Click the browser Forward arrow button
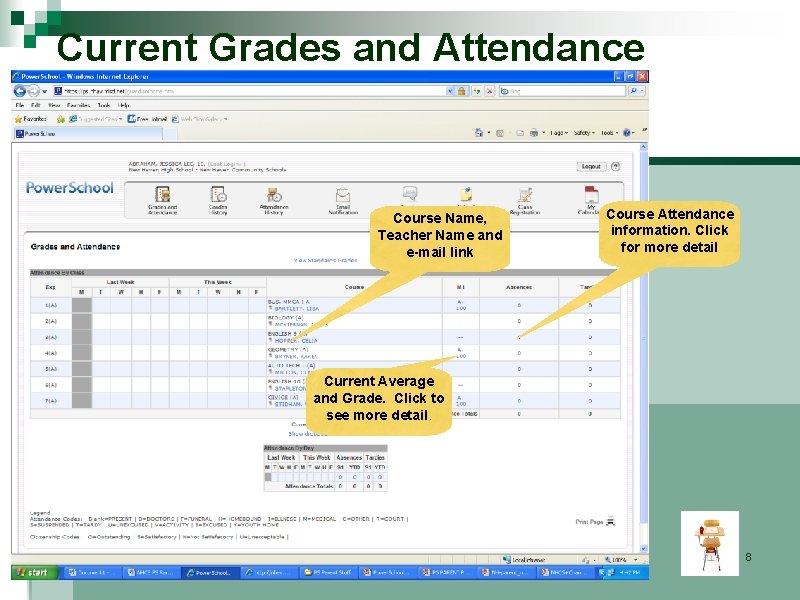This screenshot has width=800, height=600. tap(34, 91)
